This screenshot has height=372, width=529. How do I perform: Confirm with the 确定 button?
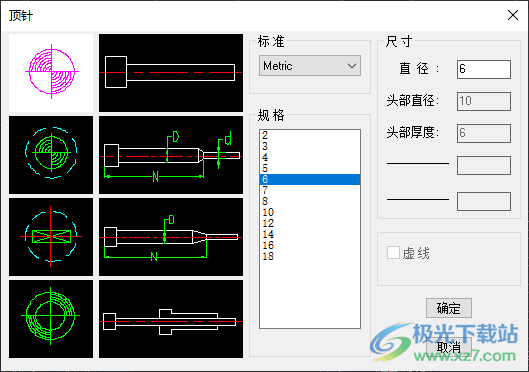[x=449, y=308]
